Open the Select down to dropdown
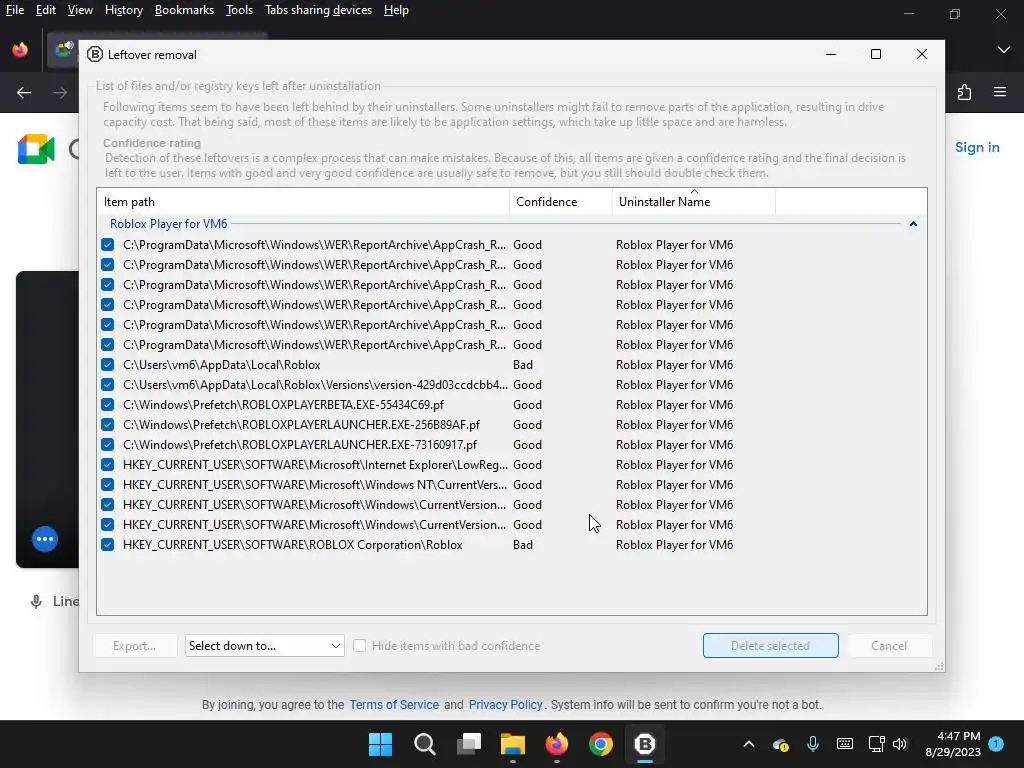Image resolution: width=1024 pixels, height=768 pixels. pyautogui.click(x=264, y=646)
